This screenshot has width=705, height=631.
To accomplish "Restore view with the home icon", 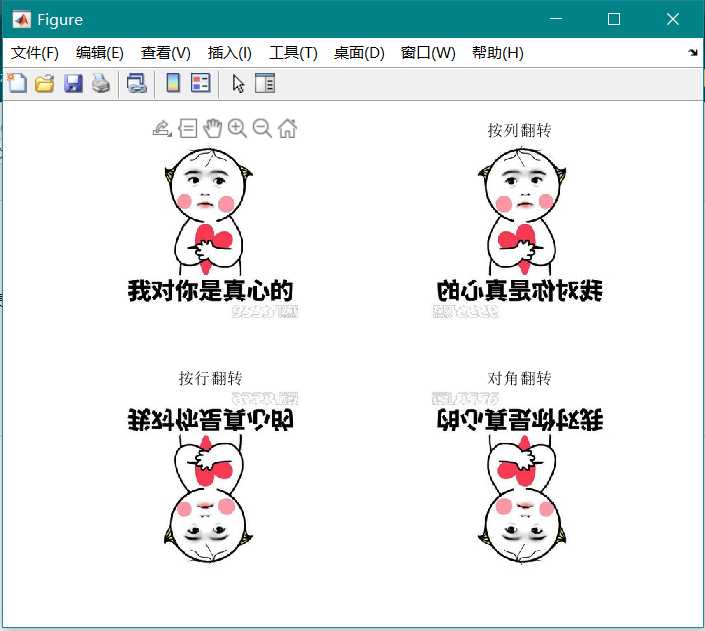I will click(288, 129).
